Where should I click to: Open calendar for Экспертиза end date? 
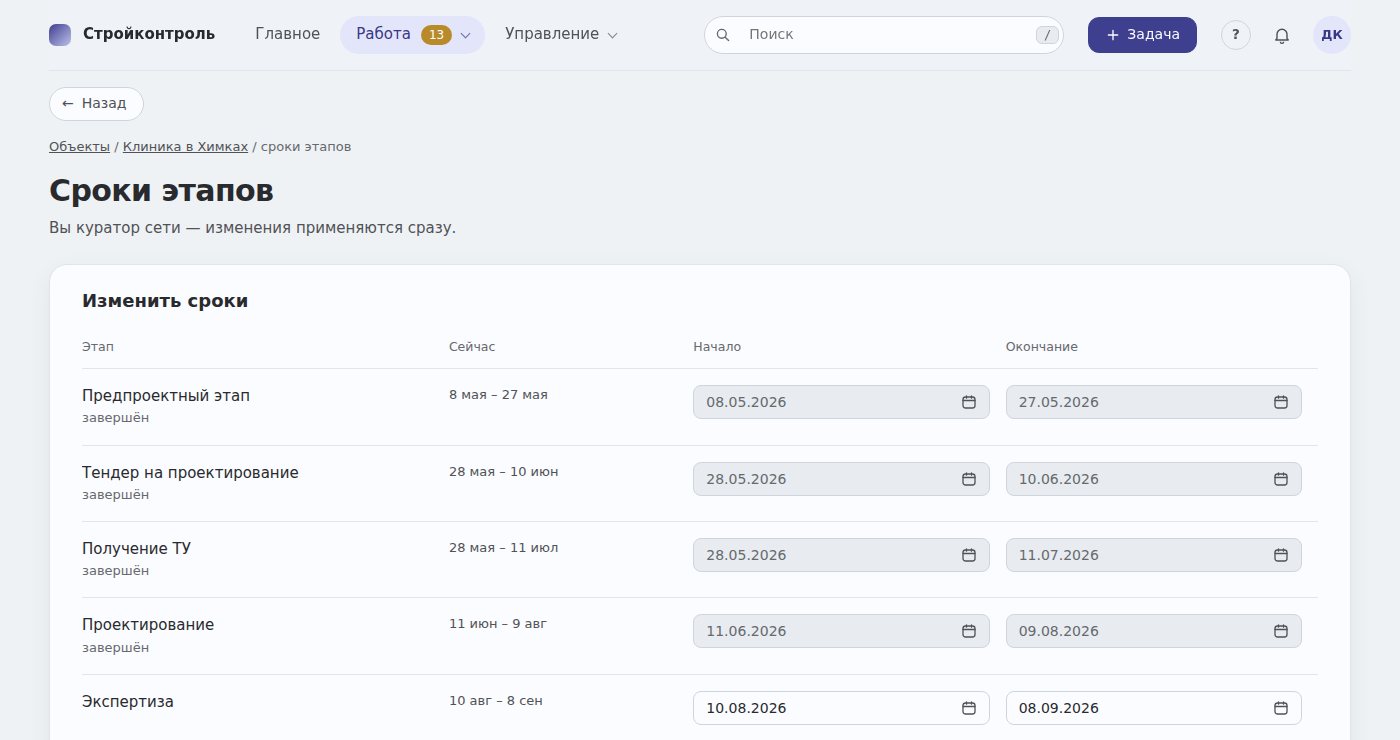1280,708
